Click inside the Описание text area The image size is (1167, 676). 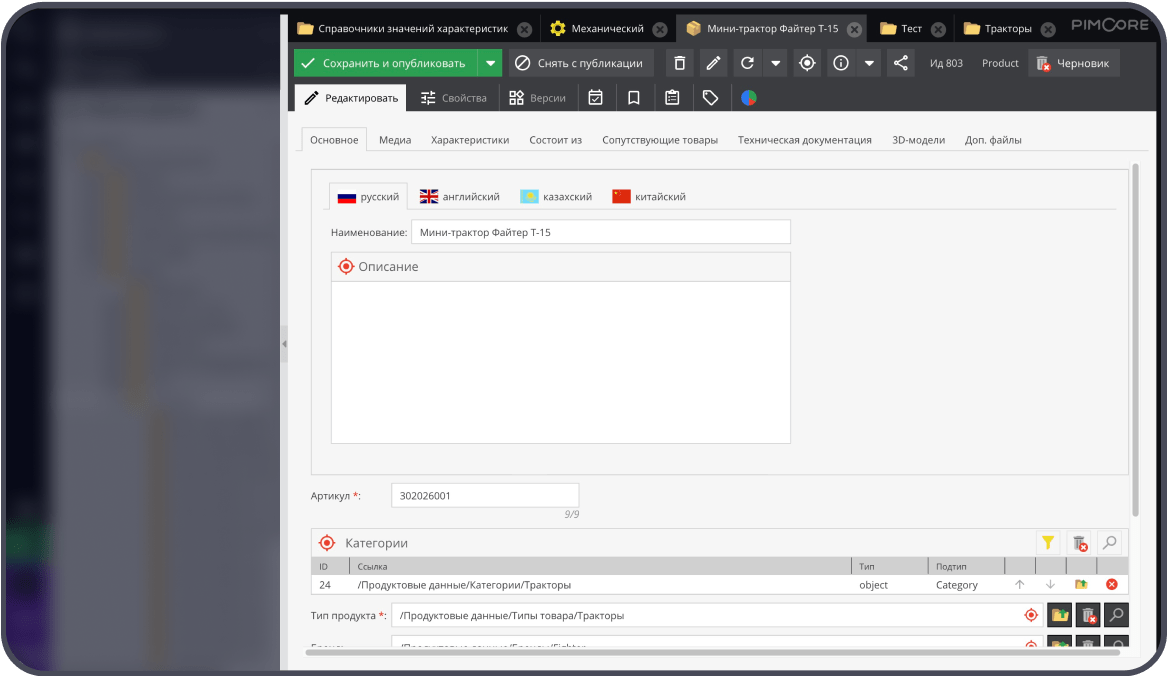560,363
